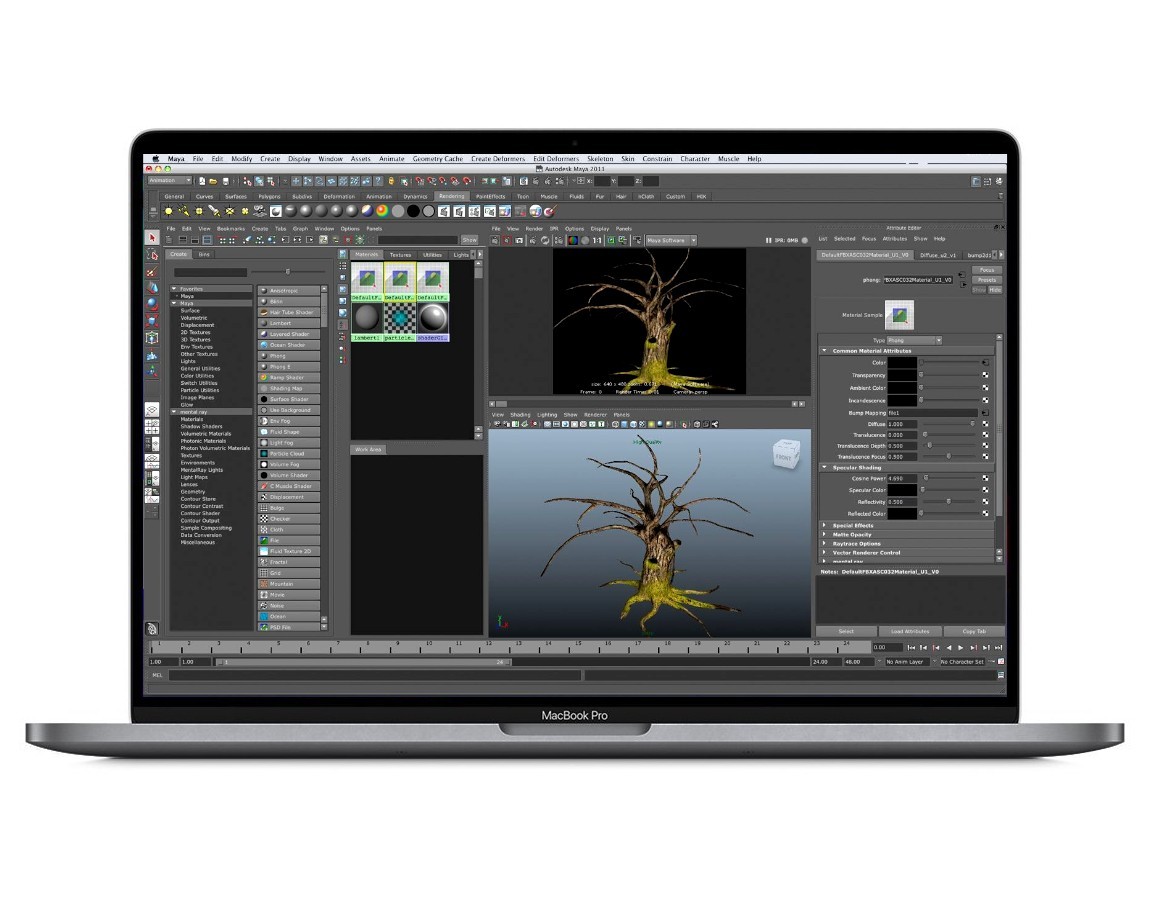This screenshot has width=1150, height=900.
Task: Toggle the Diffuse map checker button
Action: (x=985, y=424)
